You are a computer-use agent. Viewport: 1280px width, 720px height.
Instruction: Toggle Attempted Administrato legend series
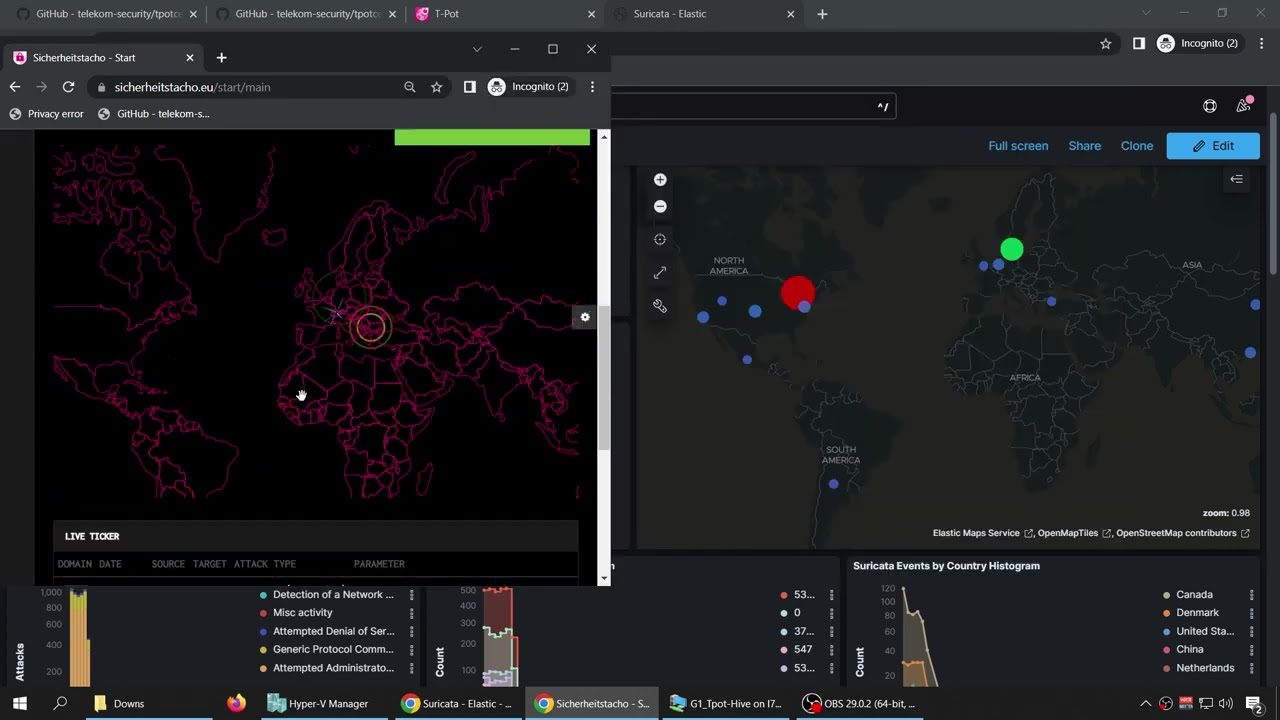tap(333, 668)
